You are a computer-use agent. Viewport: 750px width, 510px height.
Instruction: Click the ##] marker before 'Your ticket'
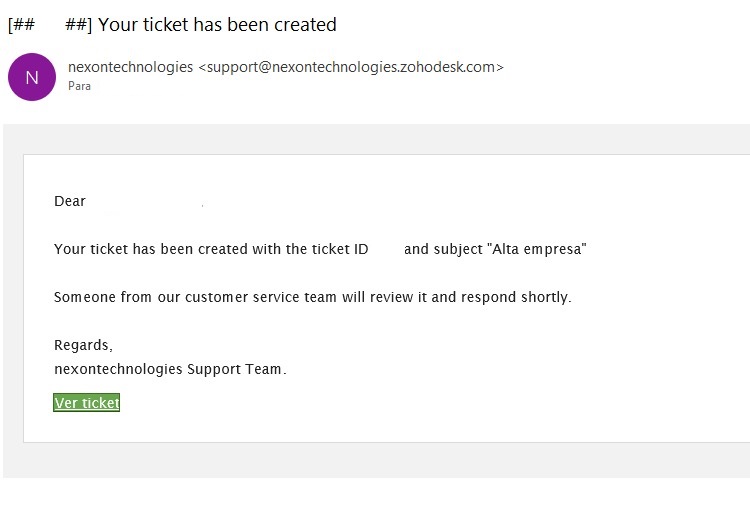point(78,24)
